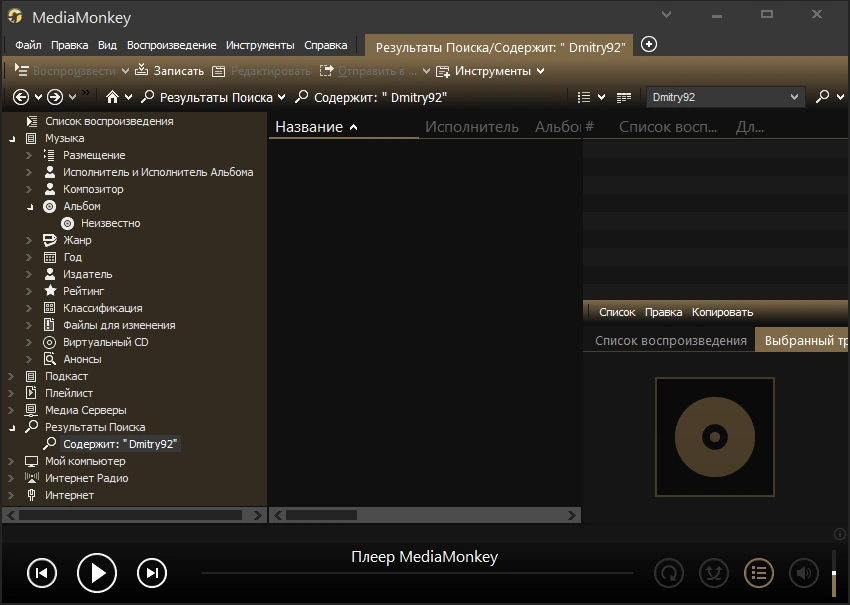Expand the Плейлист tree node

click(11, 393)
